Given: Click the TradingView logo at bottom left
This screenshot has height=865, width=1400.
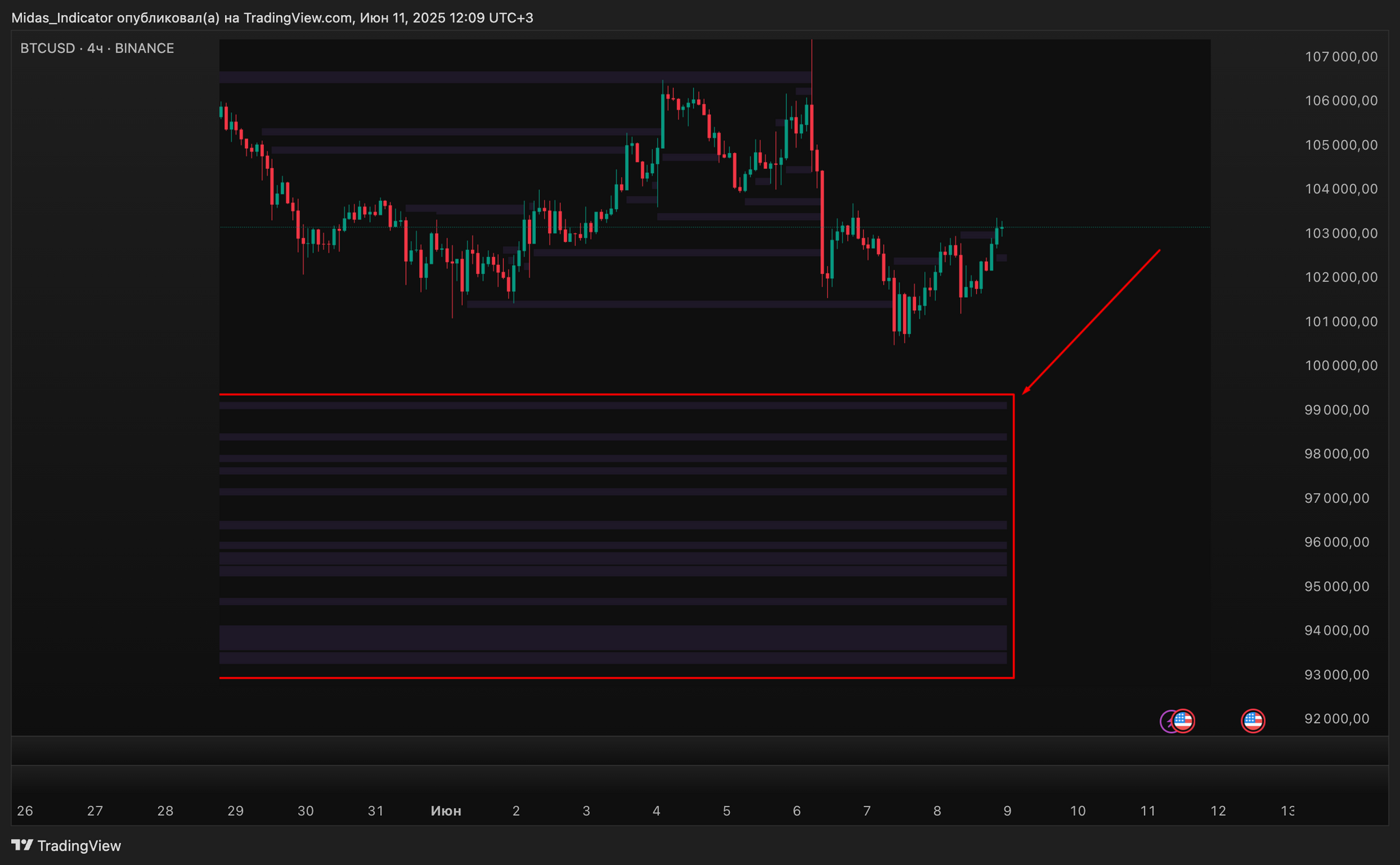Looking at the screenshot, I should click(66, 846).
